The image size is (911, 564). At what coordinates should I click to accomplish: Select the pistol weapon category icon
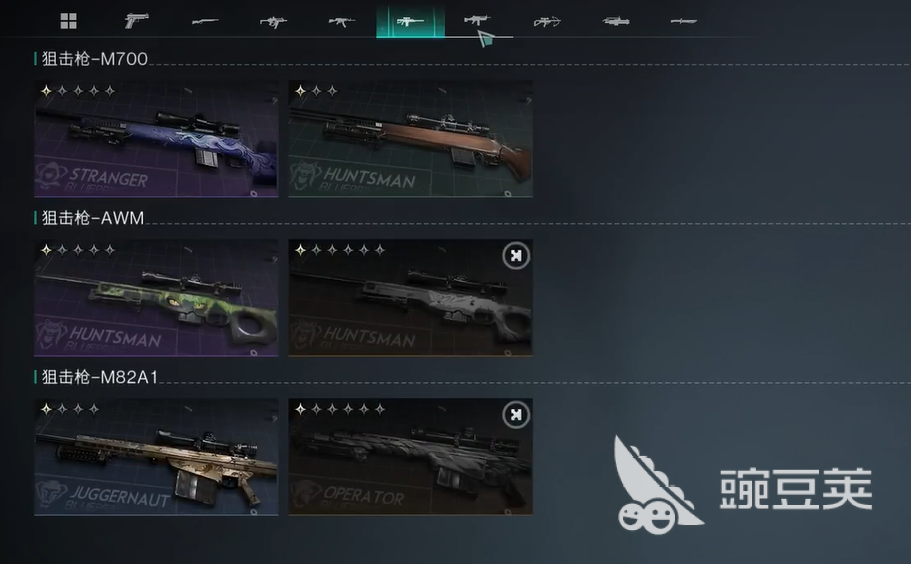[x=137, y=21]
